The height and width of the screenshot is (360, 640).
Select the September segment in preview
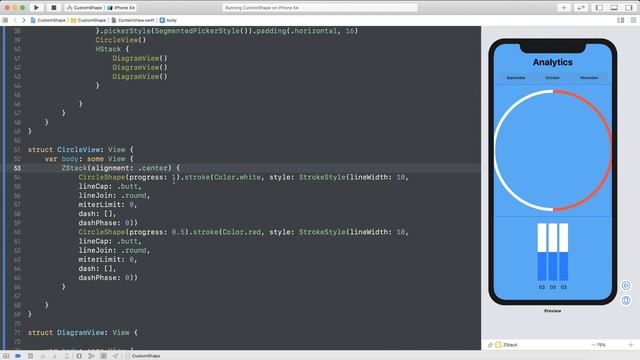(516, 78)
